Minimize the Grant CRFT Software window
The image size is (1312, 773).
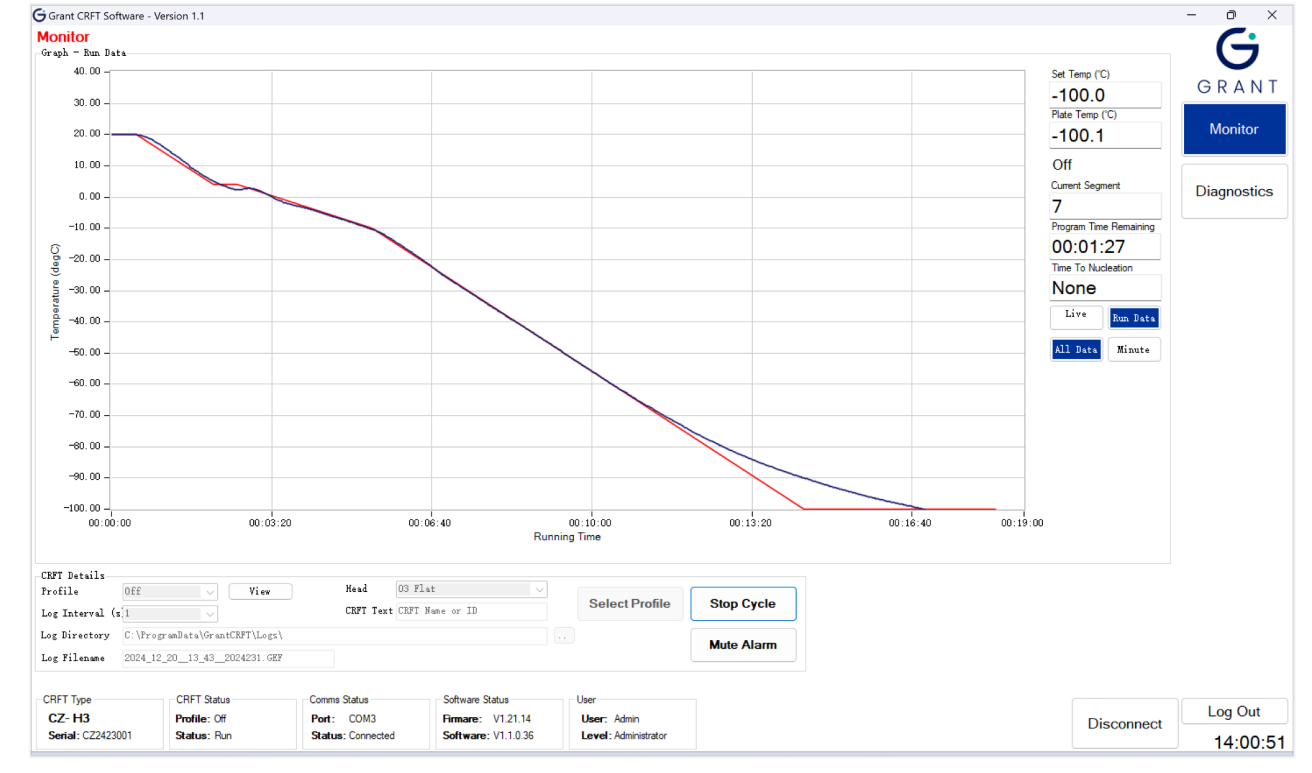pyautogui.click(x=1192, y=15)
